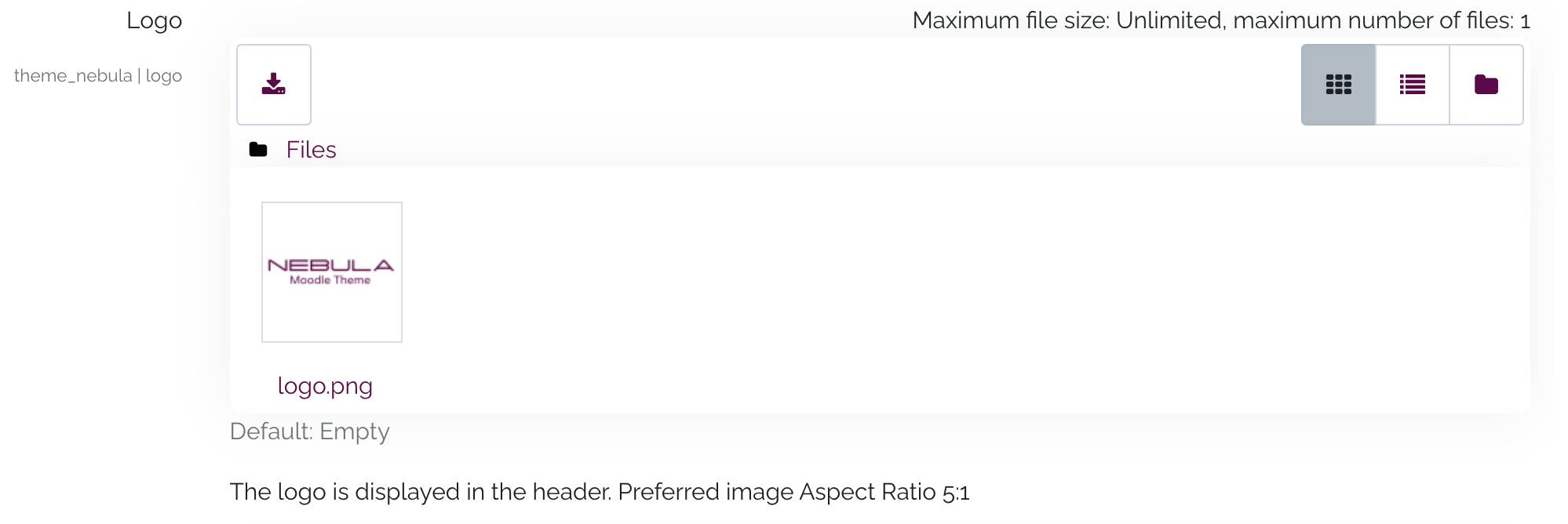Select the logo.png file link
This screenshot has width=1568, height=524.
[x=326, y=385]
